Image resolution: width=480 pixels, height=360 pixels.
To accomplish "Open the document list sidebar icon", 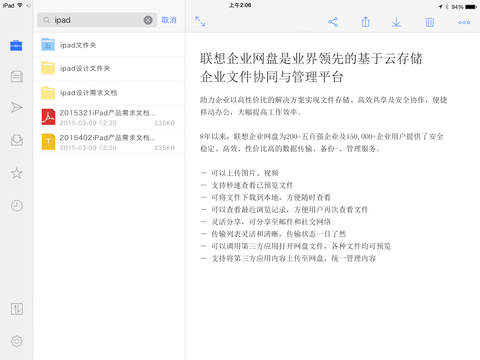I will tap(16, 76).
